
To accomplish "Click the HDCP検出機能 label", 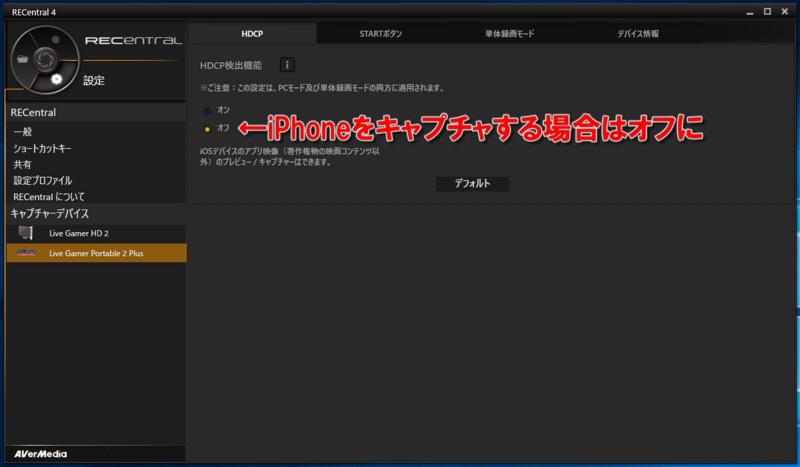I will coord(231,65).
